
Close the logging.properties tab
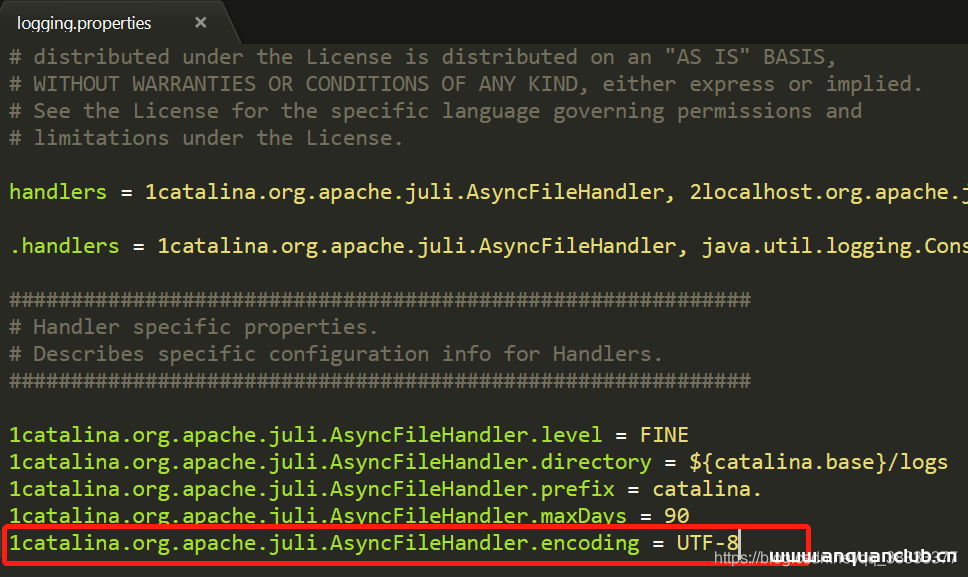point(201,22)
